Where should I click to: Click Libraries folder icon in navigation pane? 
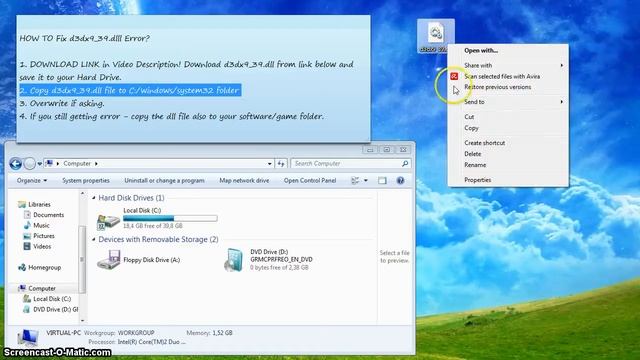tap(22, 204)
